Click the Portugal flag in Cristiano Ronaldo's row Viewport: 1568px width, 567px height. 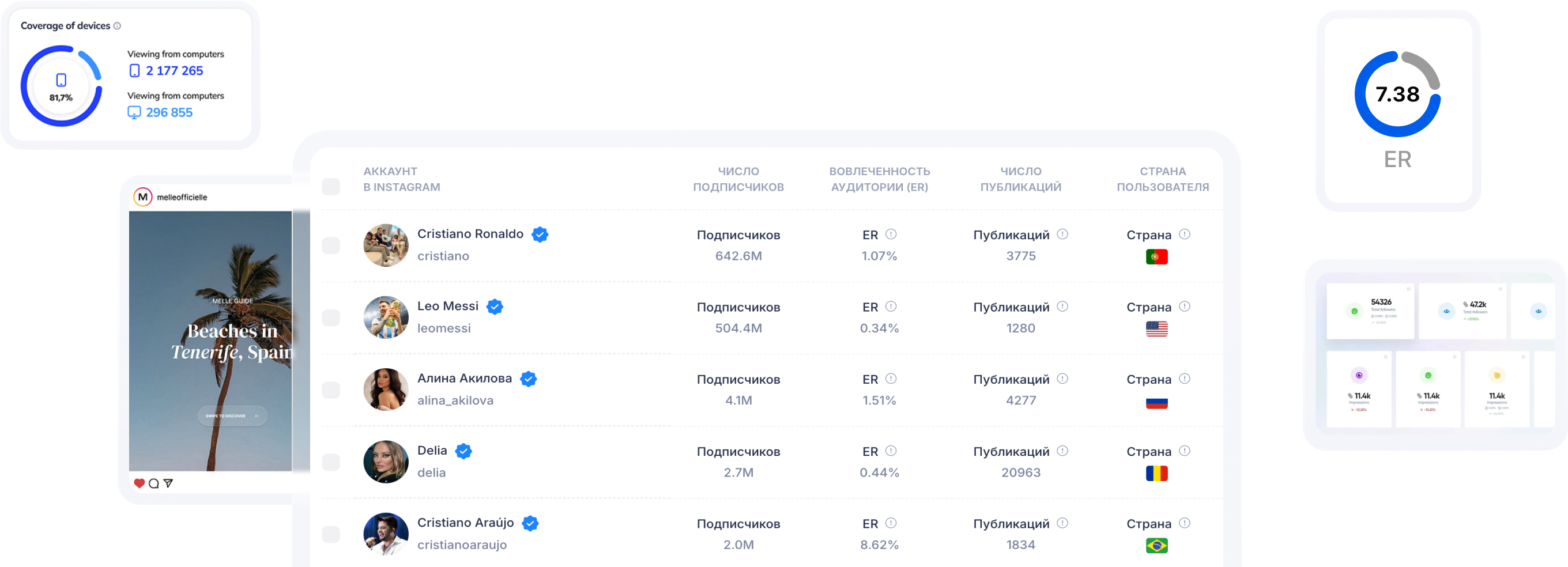1156,257
